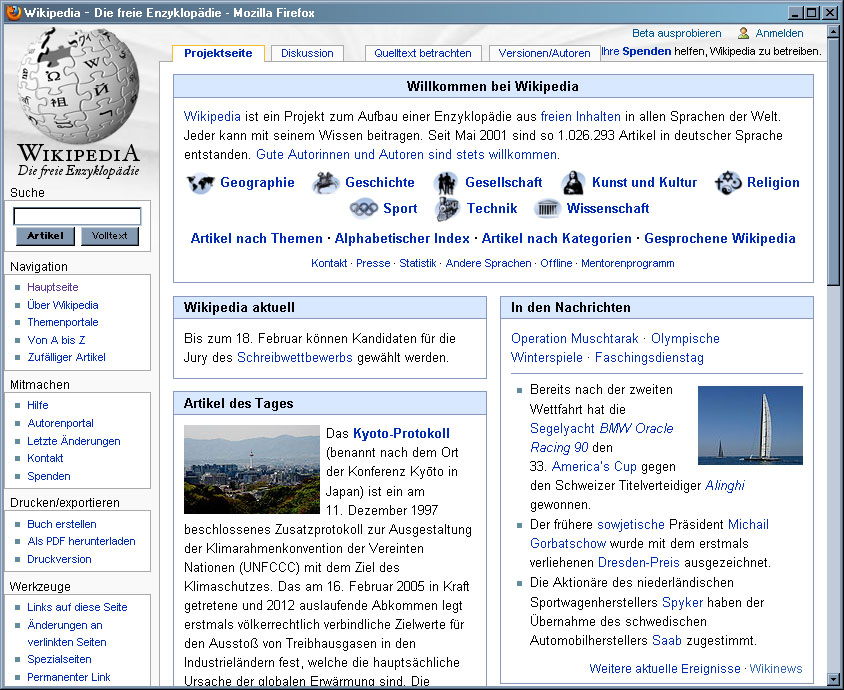
Task: Open the Kyoto city photo thumbnail
Action: click(252, 469)
